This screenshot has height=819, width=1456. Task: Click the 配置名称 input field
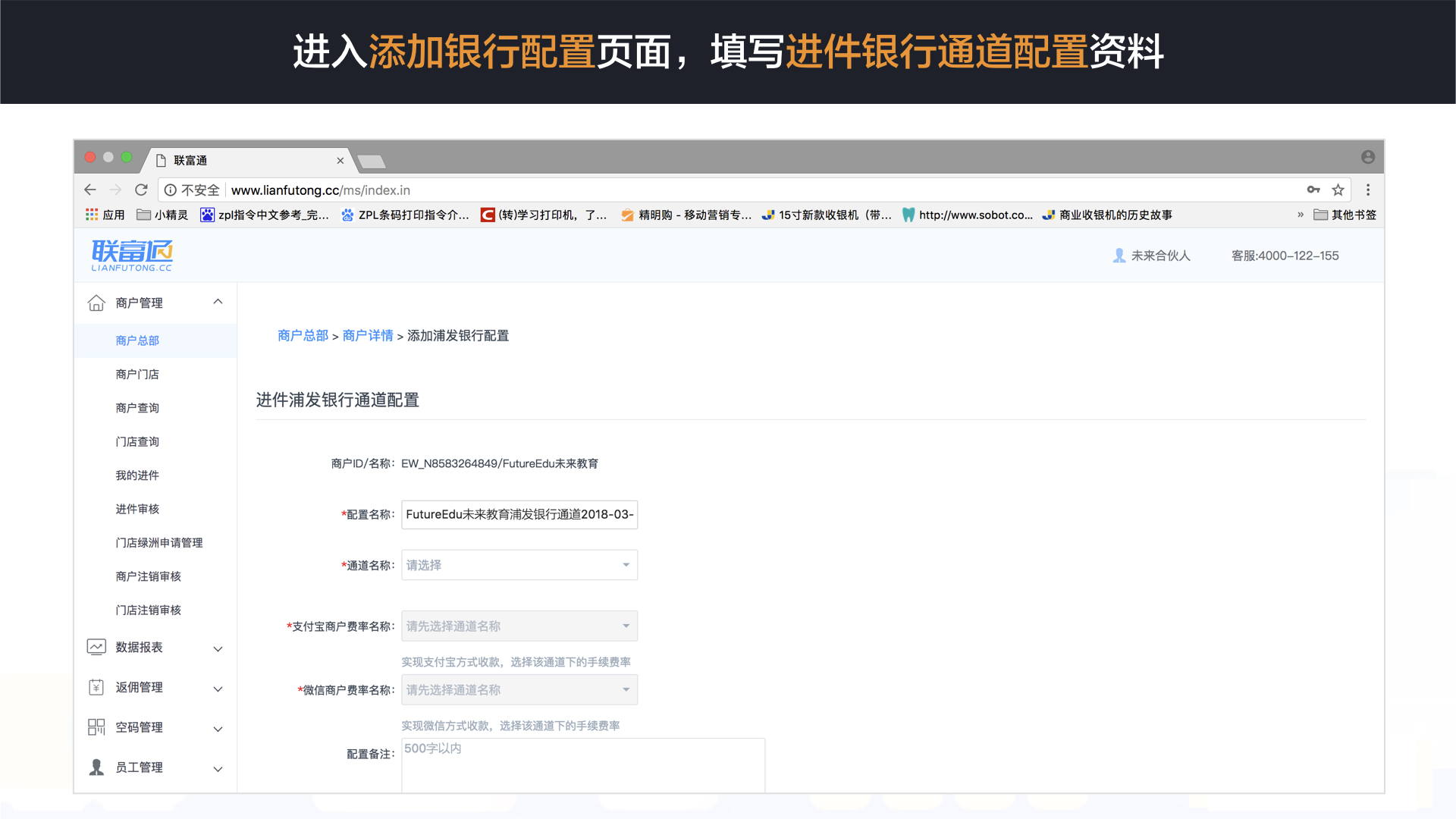click(519, 514)
